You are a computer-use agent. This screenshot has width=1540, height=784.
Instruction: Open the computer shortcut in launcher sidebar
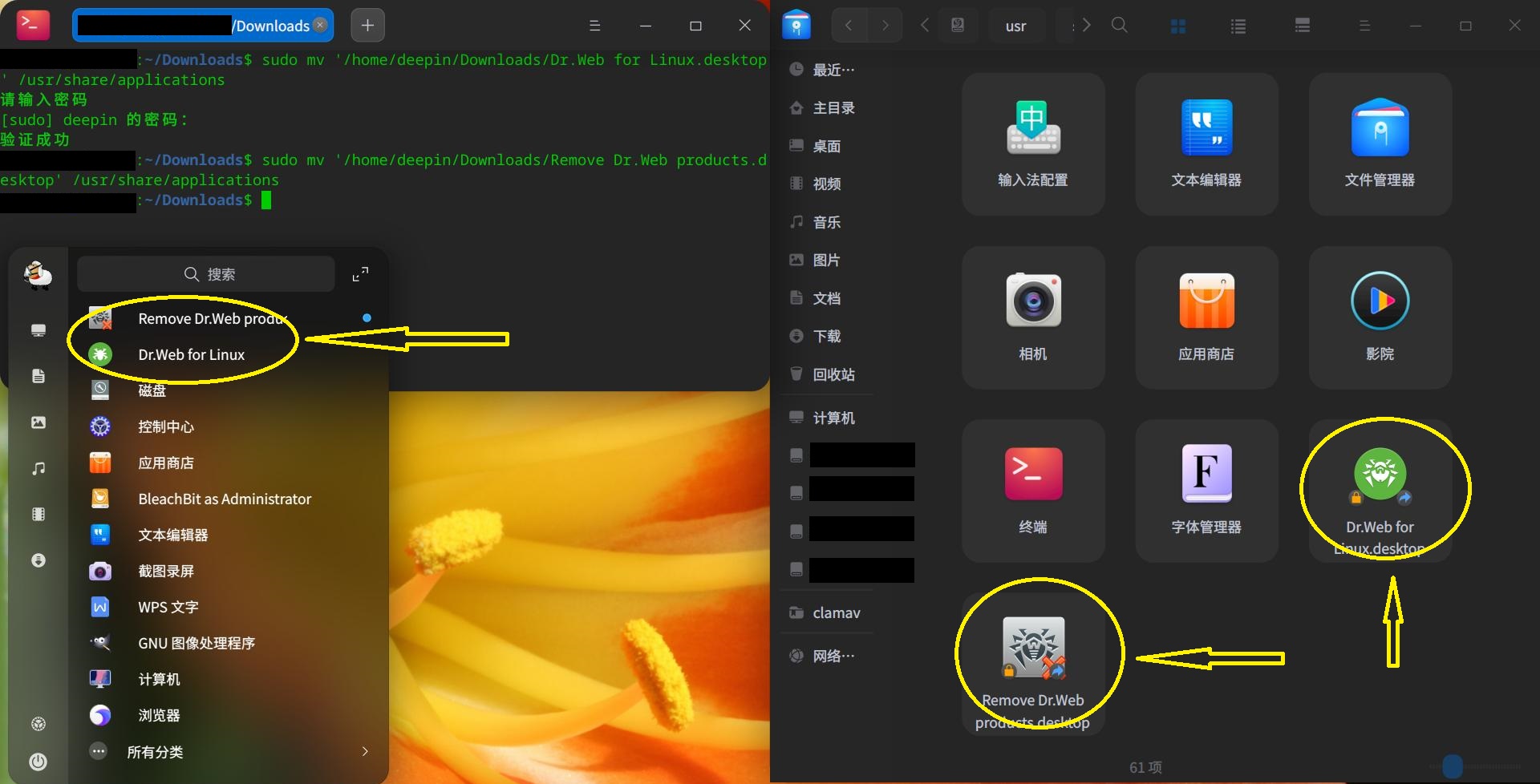38,330
